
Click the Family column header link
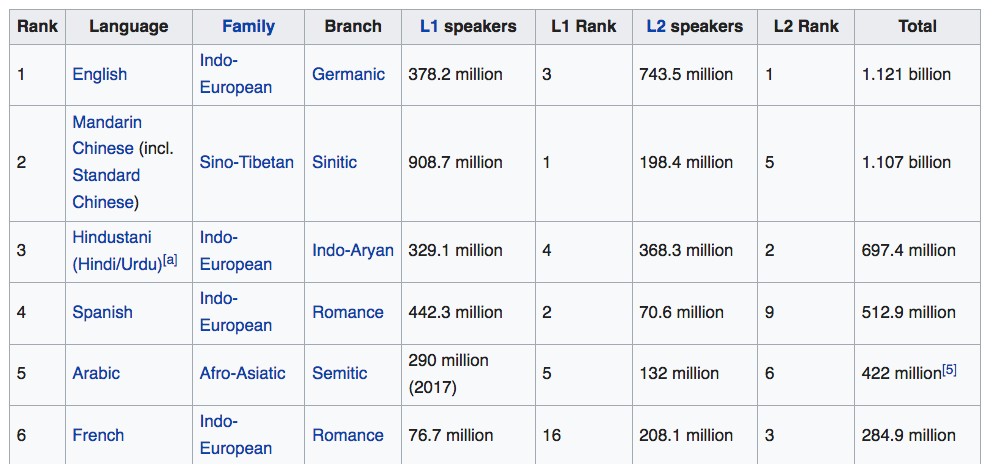point(248,26)
